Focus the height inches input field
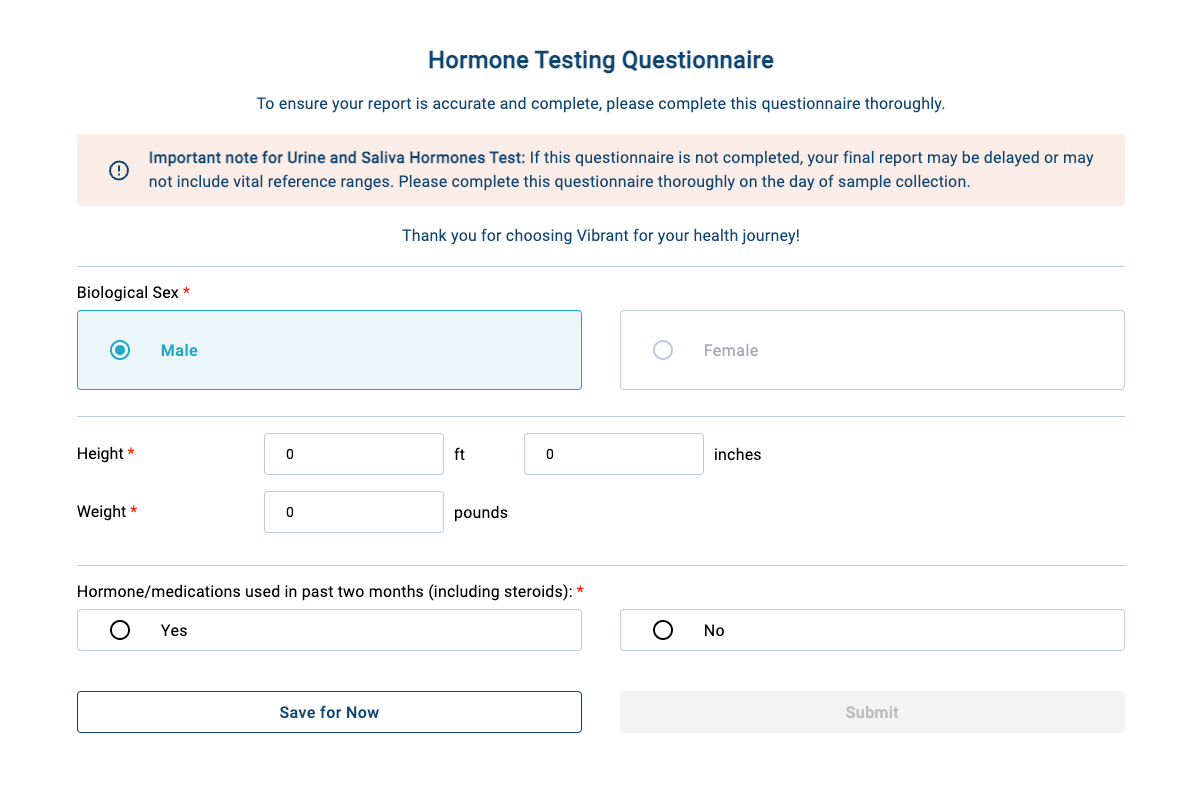 click(613, 454)
